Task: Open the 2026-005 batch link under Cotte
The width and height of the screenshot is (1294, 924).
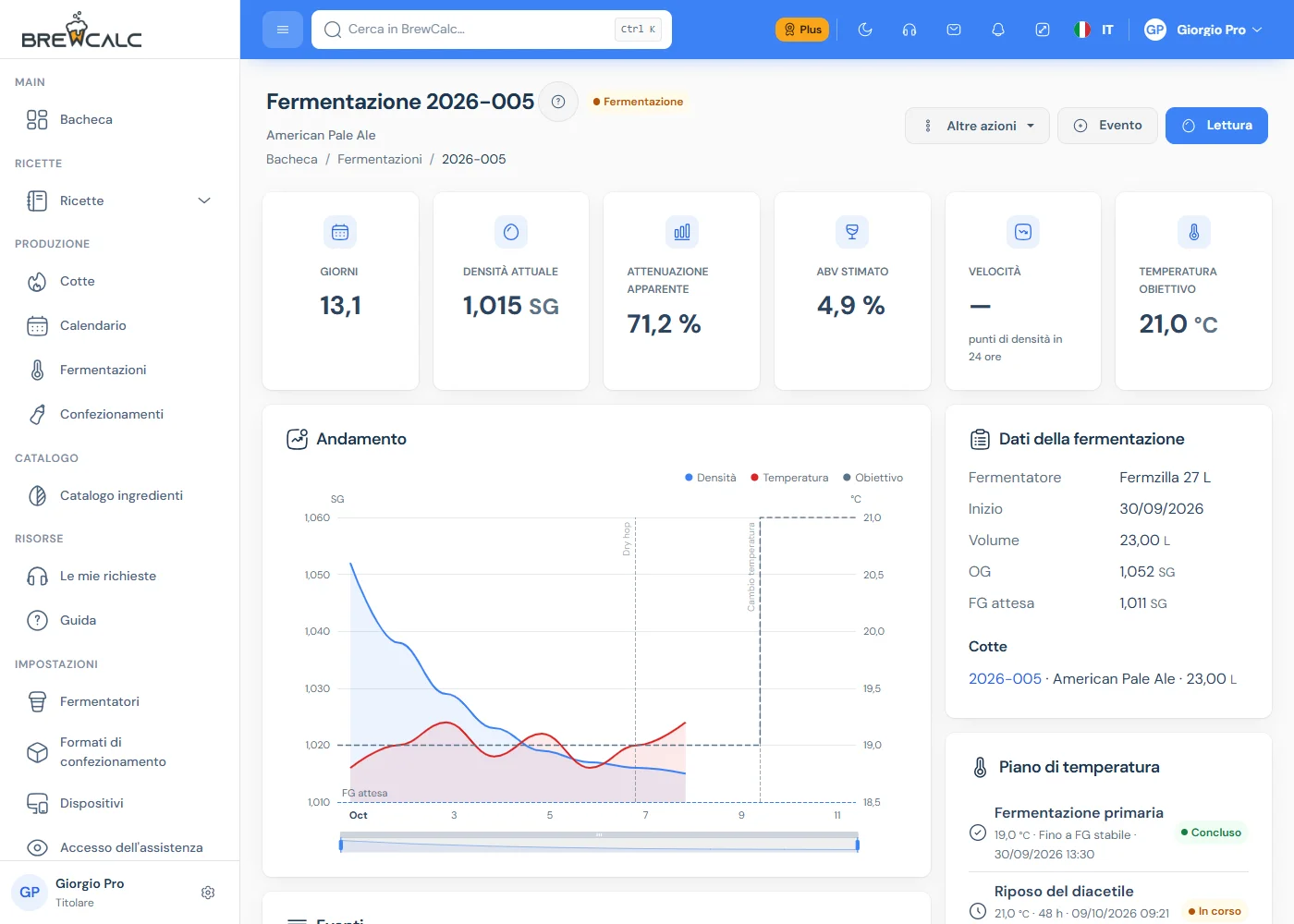Action: pyautogui.click(x=1005, y=678)
